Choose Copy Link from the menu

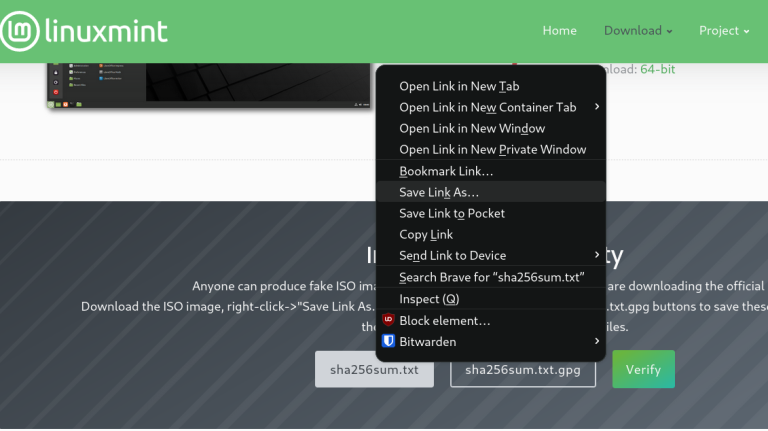tap(426, 234)
